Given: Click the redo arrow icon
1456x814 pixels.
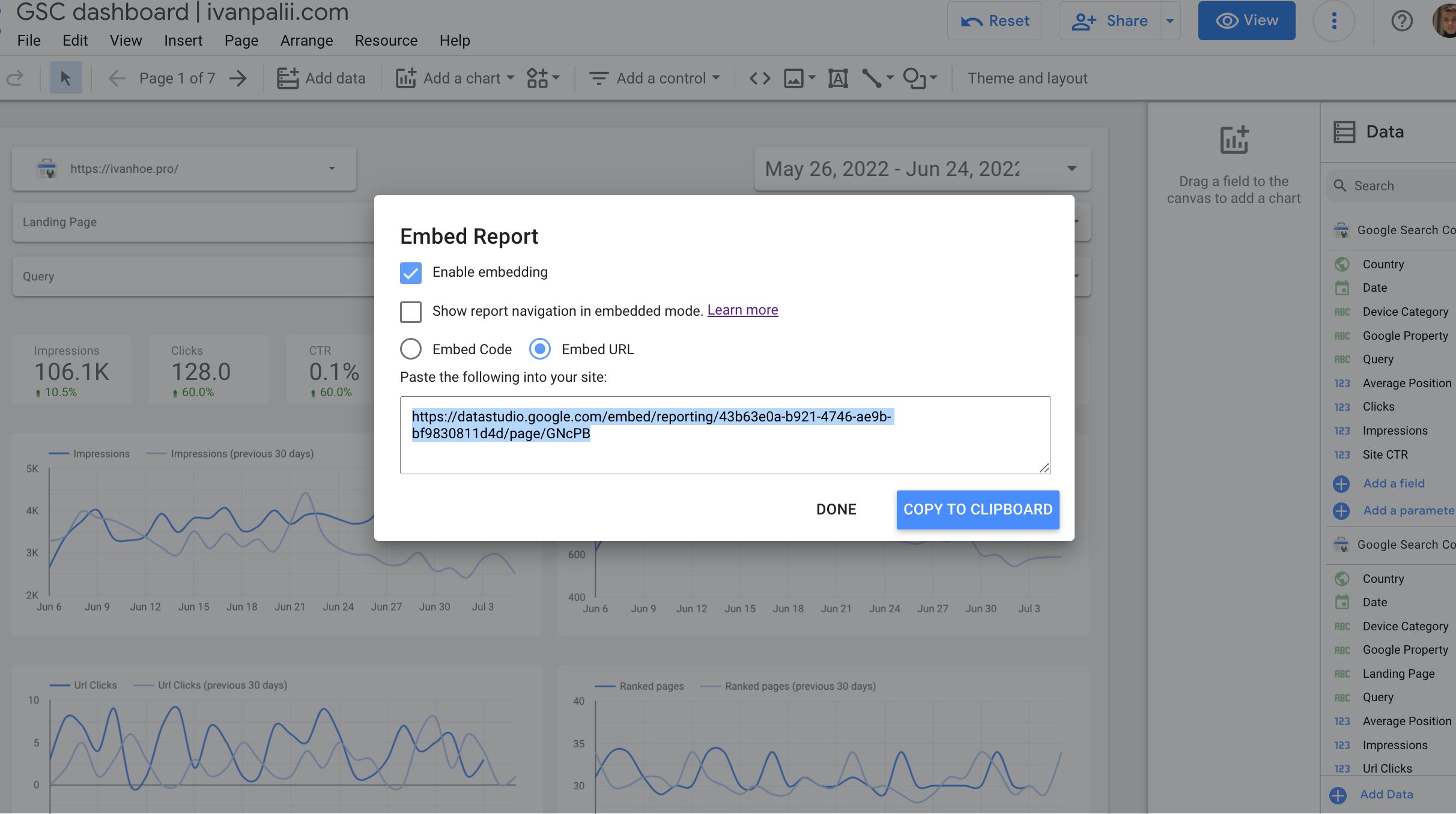Looking at the screenshot, I should (x=15, y=78).
